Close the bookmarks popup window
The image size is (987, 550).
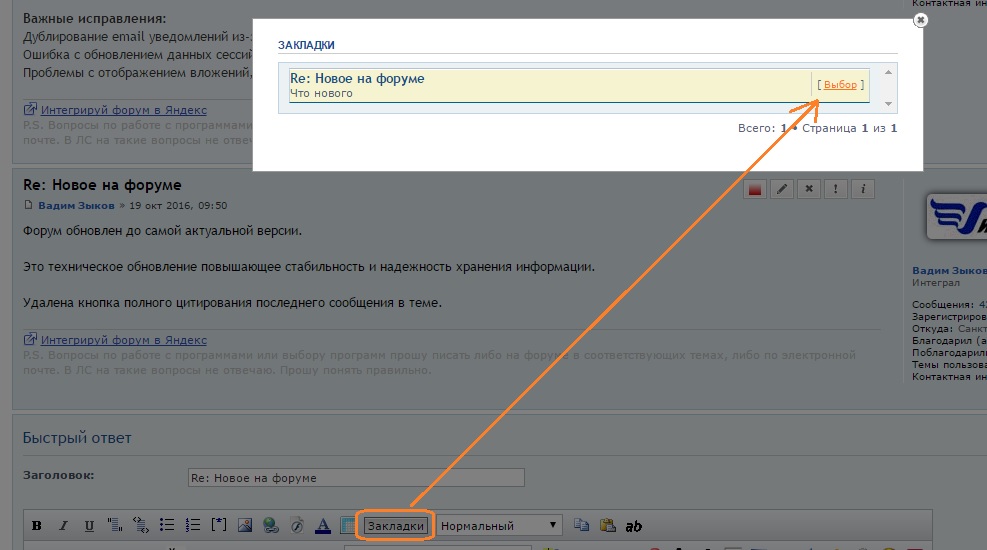[x=921, y=19]
